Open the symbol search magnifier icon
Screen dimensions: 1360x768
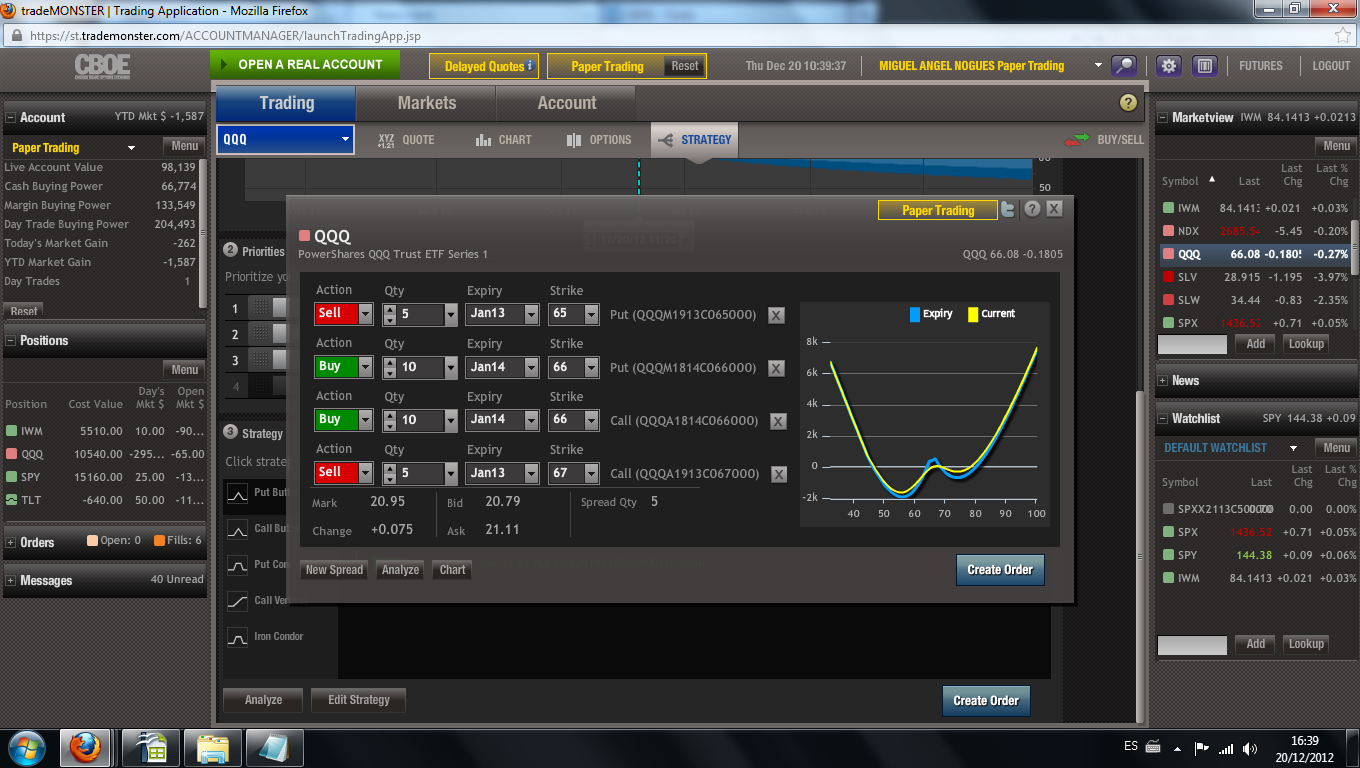pos(1125,66)
